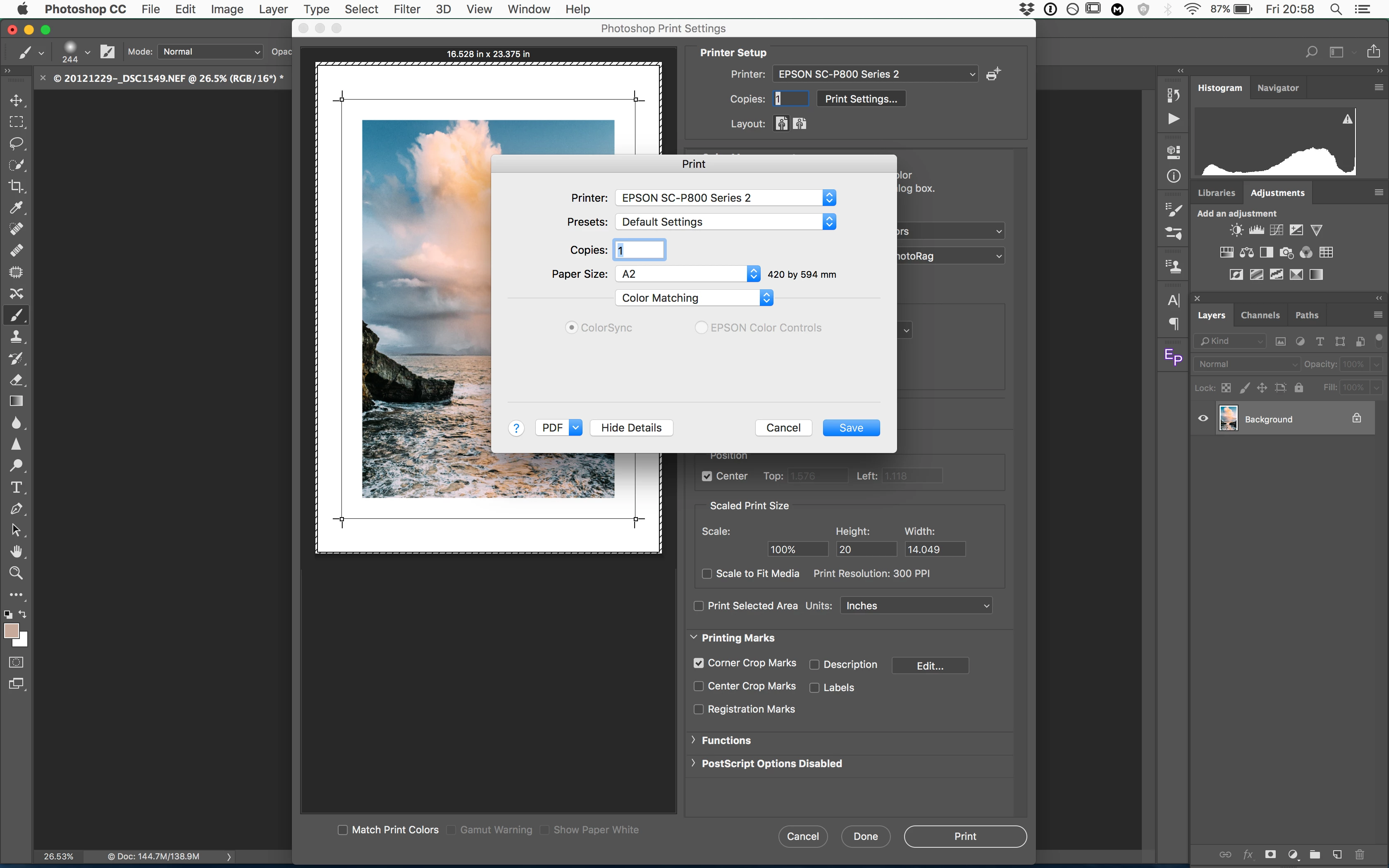Viewport: 1389px width, 868px height.
Task: Click the Hide Details button
Action: click(x=631, y=428)
